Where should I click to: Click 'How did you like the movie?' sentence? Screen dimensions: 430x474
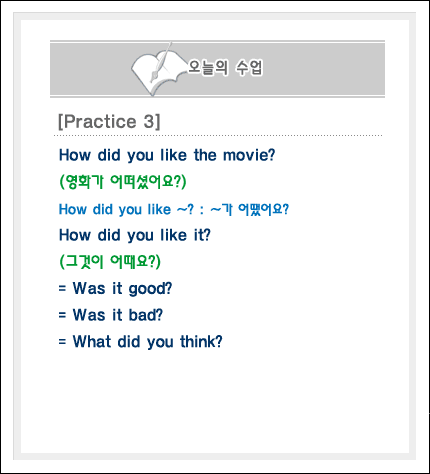pyautogui.click(x=167, y=155)
